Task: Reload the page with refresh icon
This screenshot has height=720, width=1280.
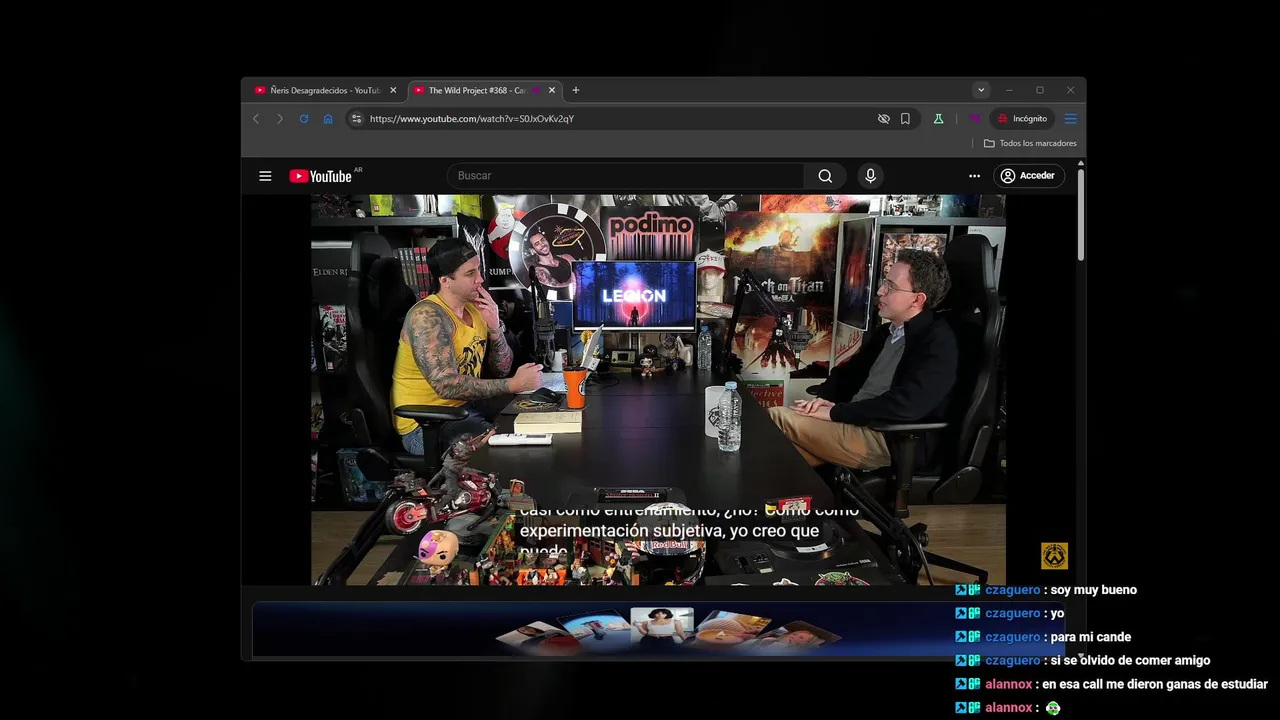Action: tap(304, 119)
